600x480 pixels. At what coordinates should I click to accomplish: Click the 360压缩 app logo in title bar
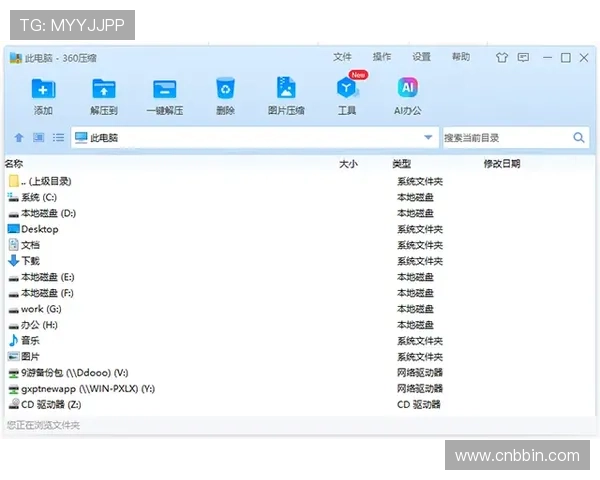pos(15,58)
